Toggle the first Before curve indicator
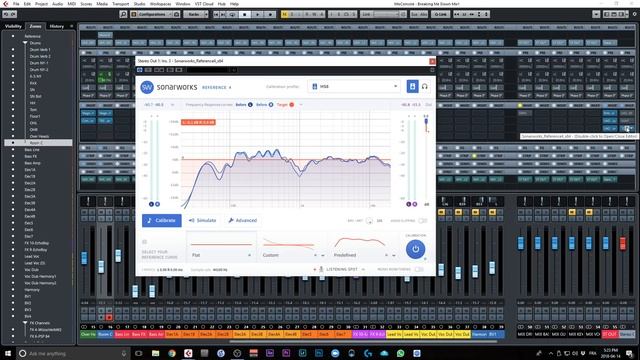The width and height of the screenshot is (640, 360). coord(250,105)
